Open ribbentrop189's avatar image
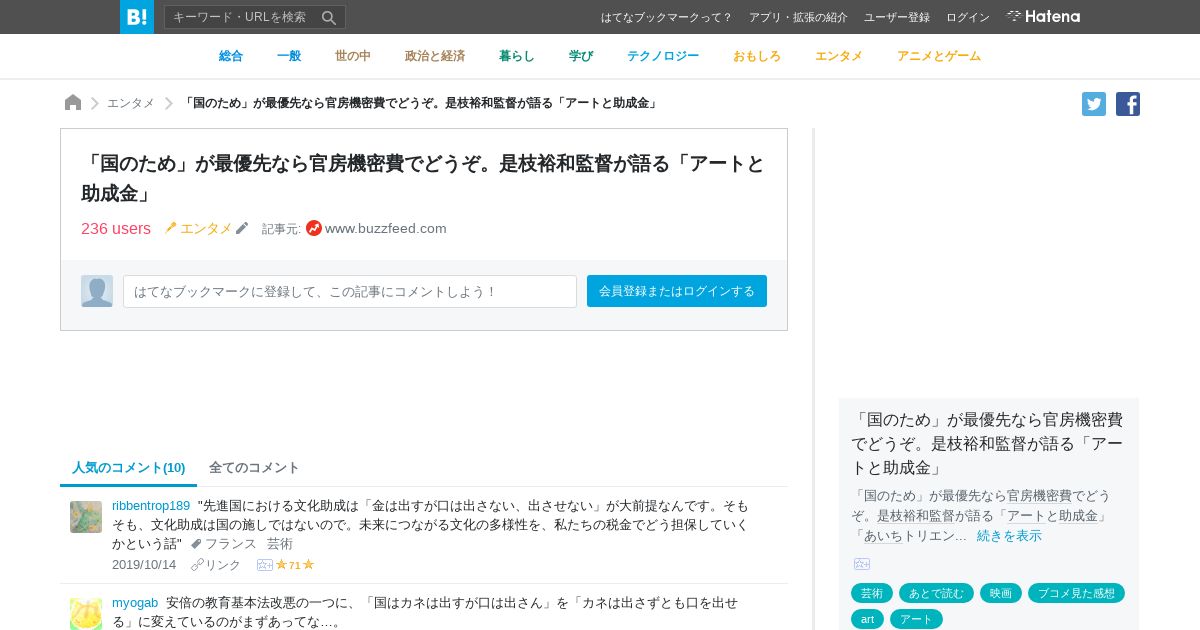The image size is (1200, 630). pos(86,517)
